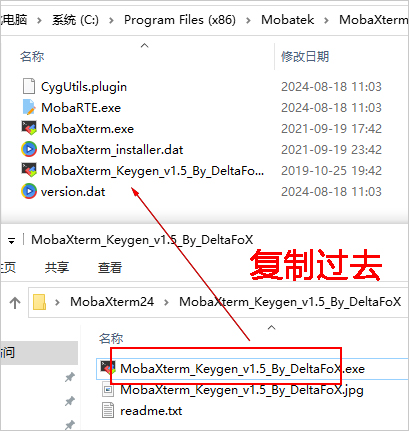409x431 pixels.
Task: Open the 查看 ribbon tab
Action: [110, 267]
